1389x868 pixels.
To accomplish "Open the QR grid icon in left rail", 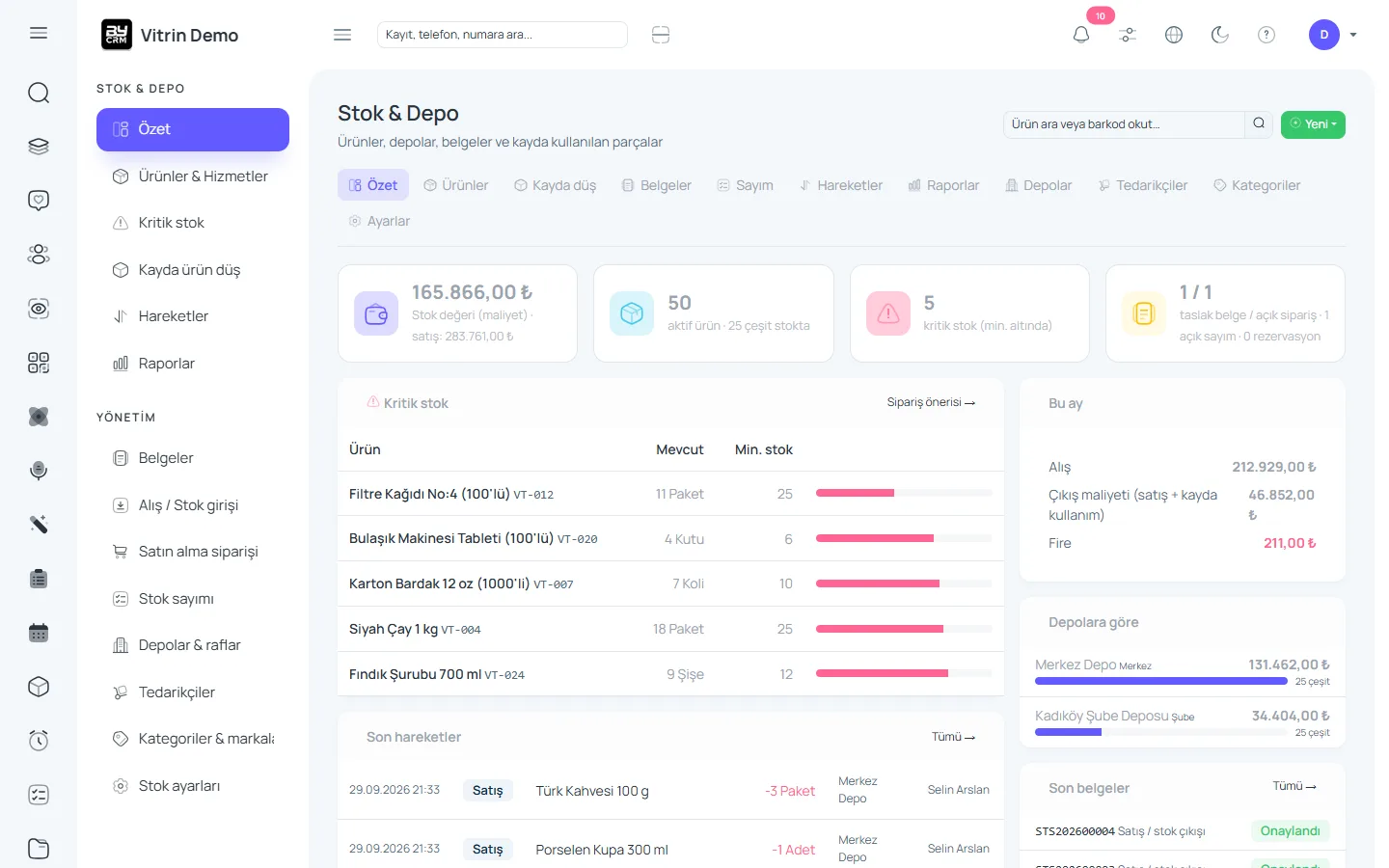I will (x=39, y=363).
